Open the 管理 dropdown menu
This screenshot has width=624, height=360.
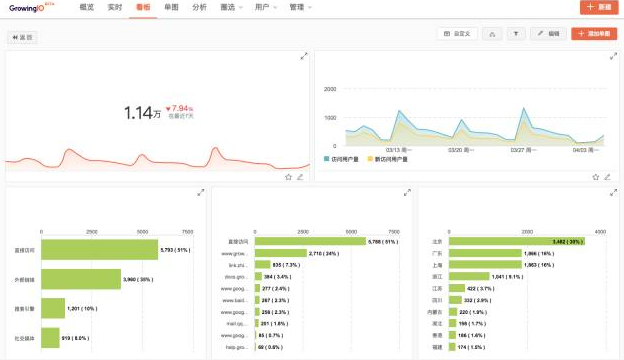pos(300,7)
